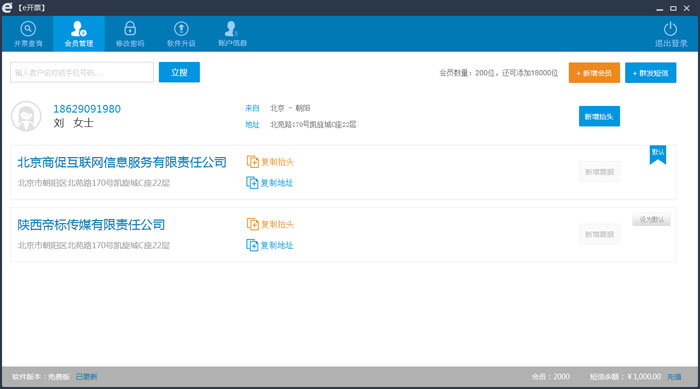Click the 软件版本：免费版 text
The image size is (700, 389).
pos(41,377)
